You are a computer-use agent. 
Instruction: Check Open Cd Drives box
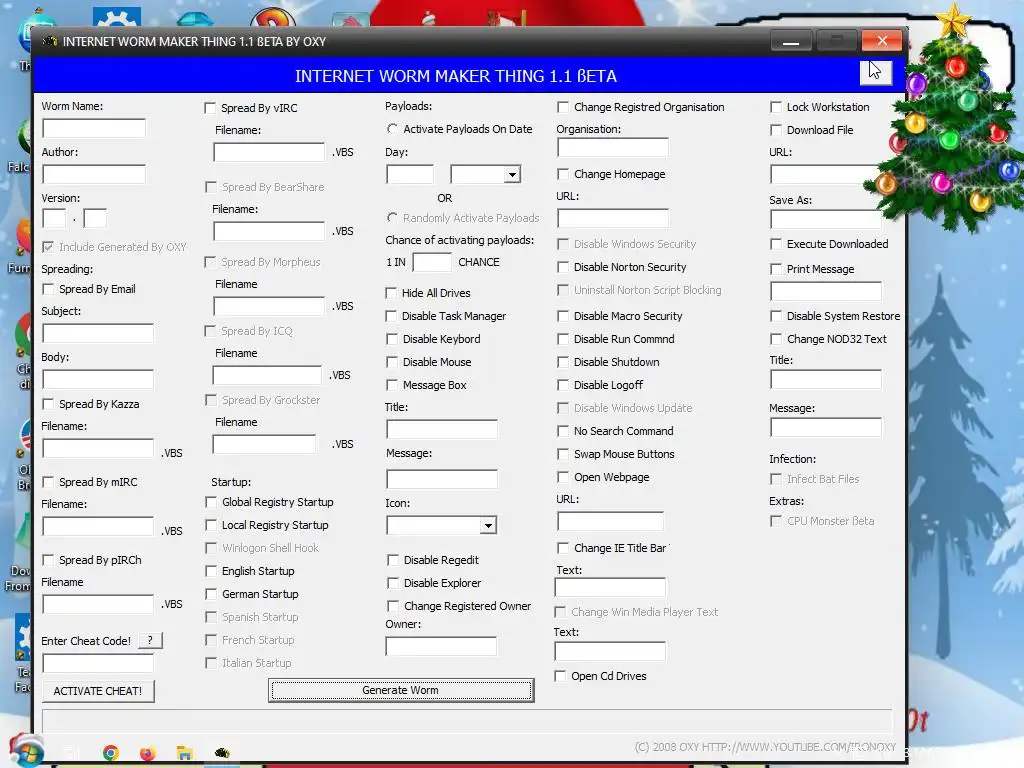(560, 677)
